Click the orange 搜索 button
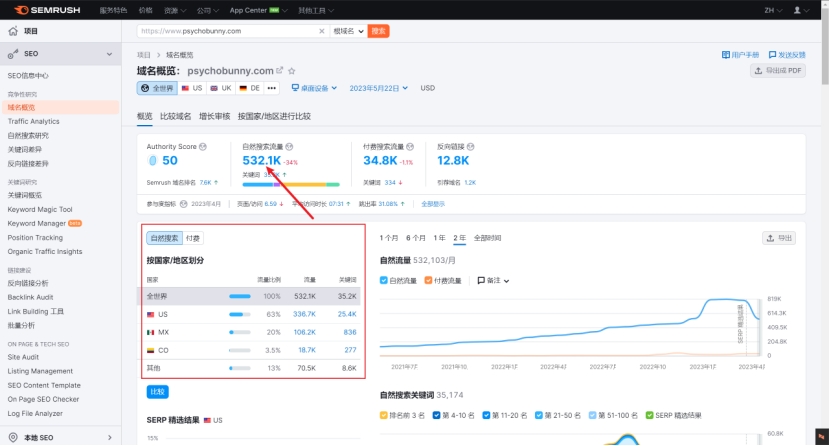Screen dimensions: 830x446 click(x=378, y=31)
